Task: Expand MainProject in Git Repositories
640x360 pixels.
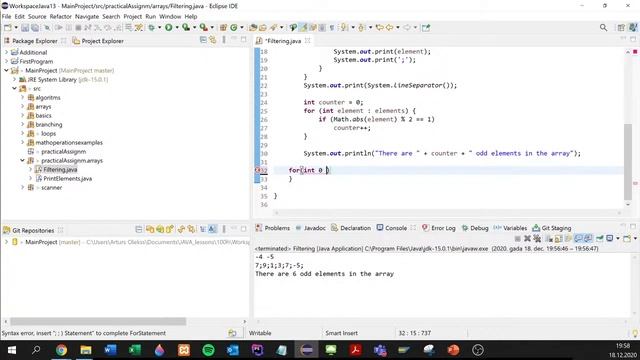Action: (6, 242)
